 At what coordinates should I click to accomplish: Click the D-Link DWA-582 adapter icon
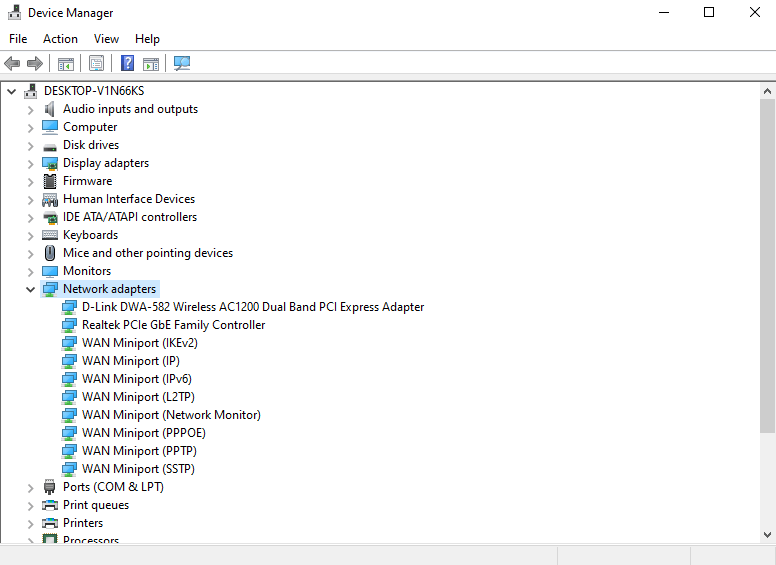[x=69, y=307]
